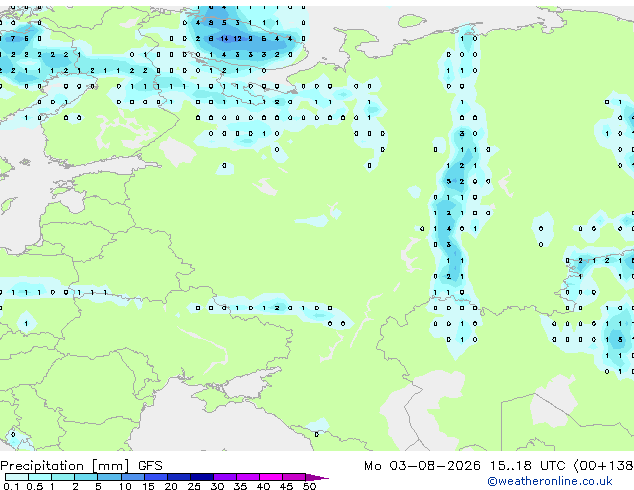Click the '10' legend scale label
634x490 pixels.
tap(125, 486)
